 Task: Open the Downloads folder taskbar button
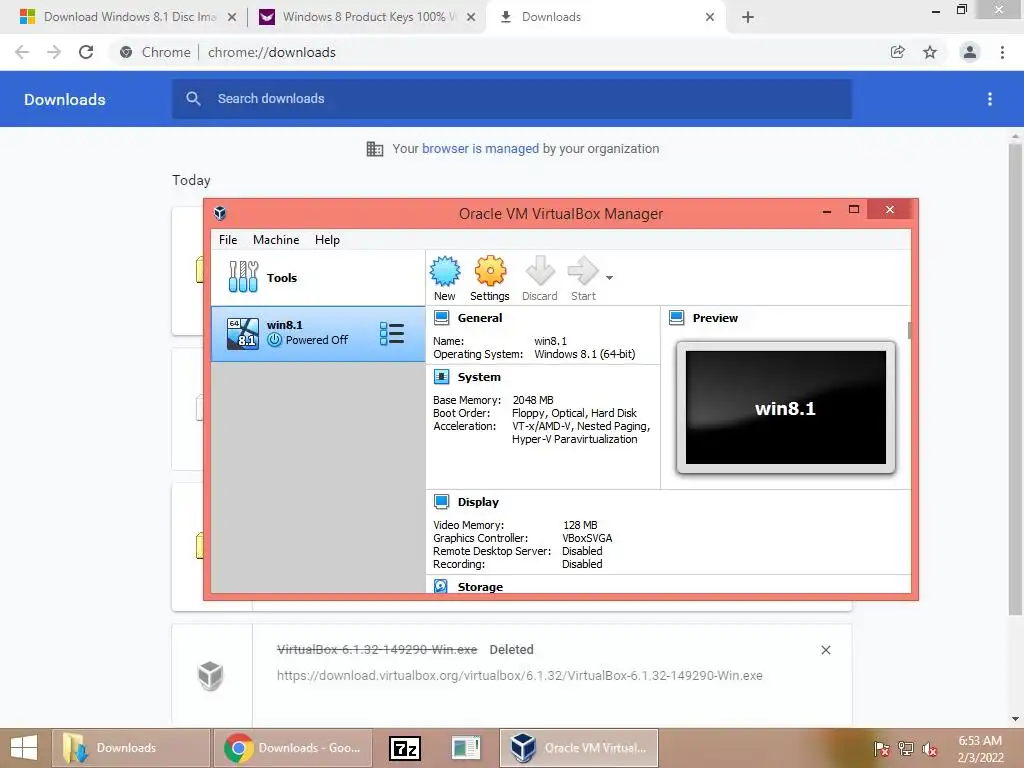[131, 748]
